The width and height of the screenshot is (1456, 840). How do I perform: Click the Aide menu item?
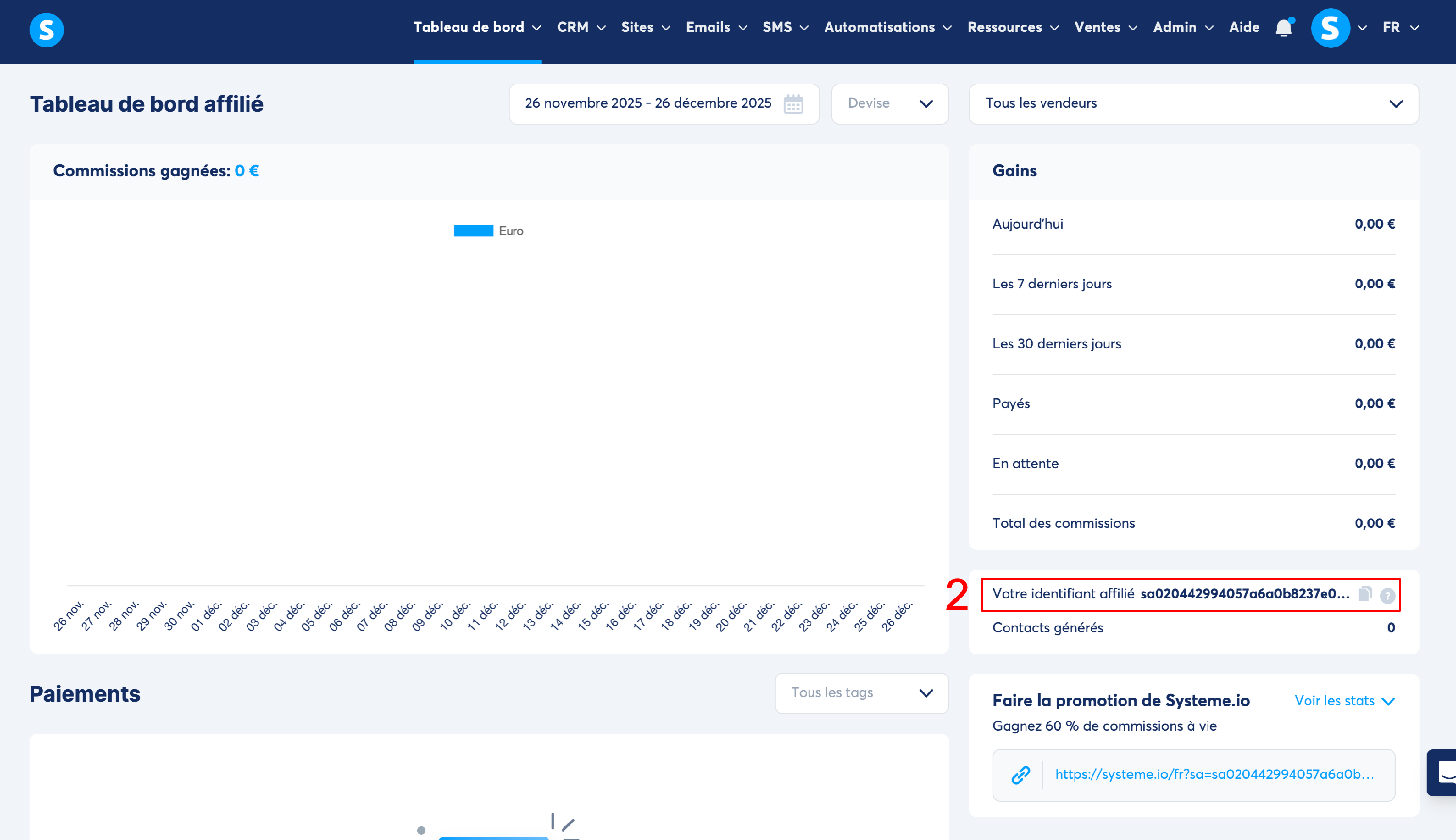(1244, 27)
